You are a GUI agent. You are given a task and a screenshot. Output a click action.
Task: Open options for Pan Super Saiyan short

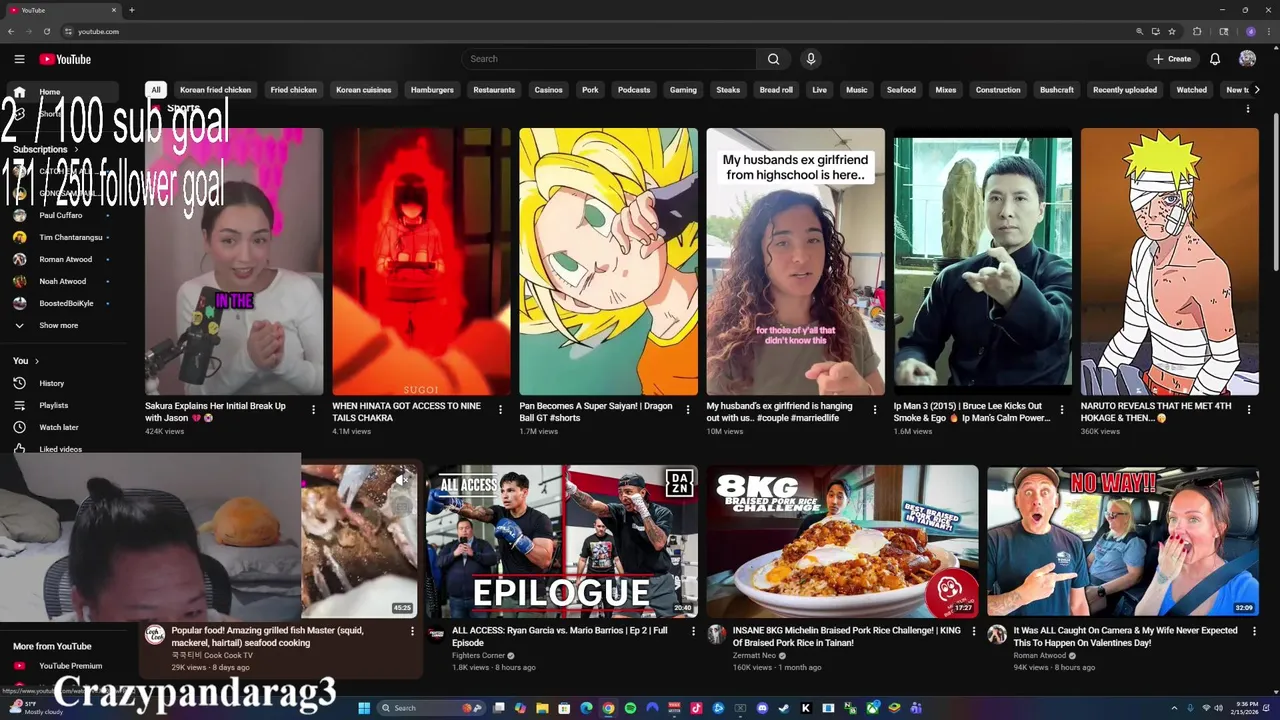pyautogui.click(x=687, y=409)
